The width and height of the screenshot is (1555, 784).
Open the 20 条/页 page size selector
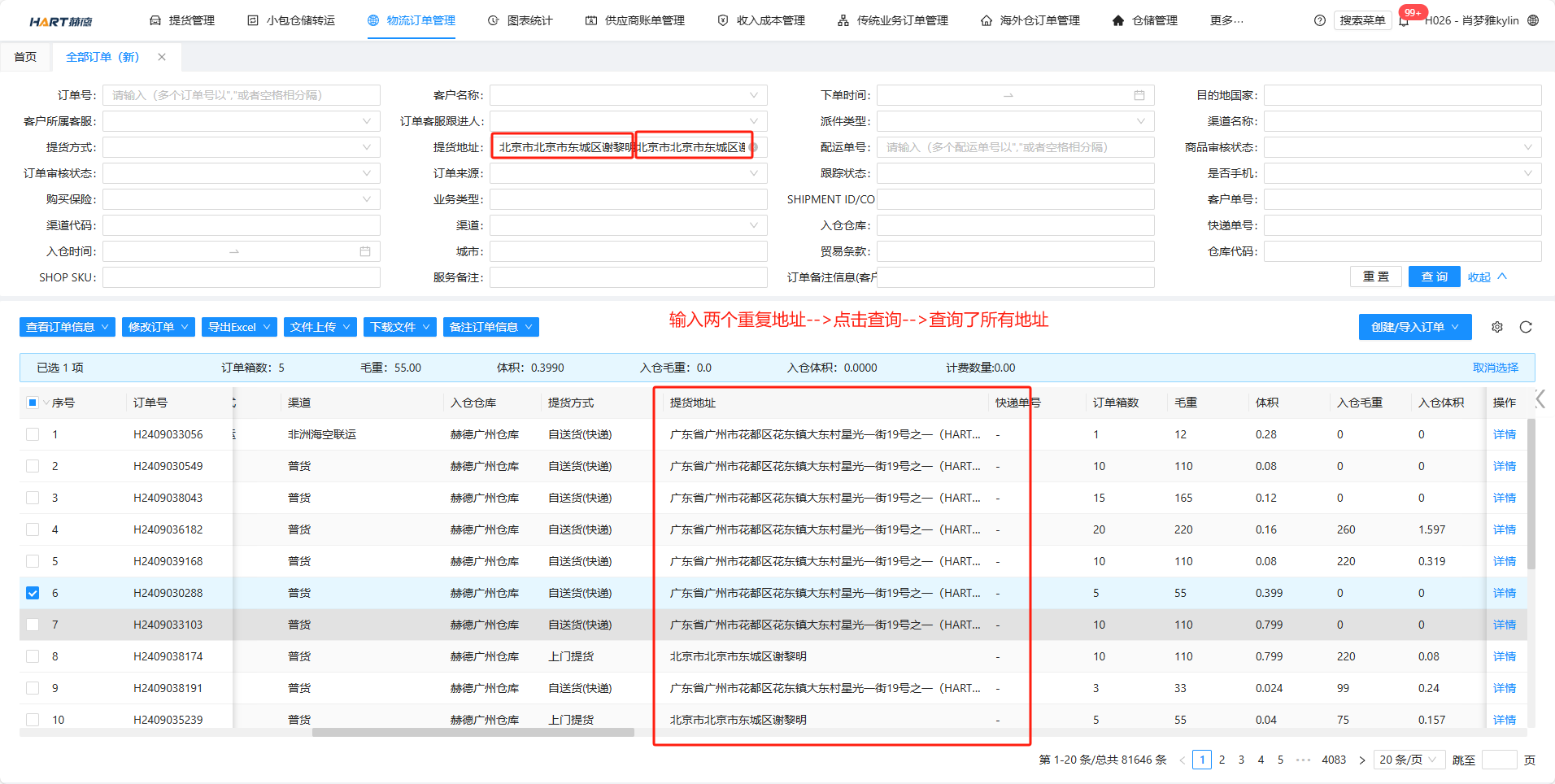tap(1409, 760)
